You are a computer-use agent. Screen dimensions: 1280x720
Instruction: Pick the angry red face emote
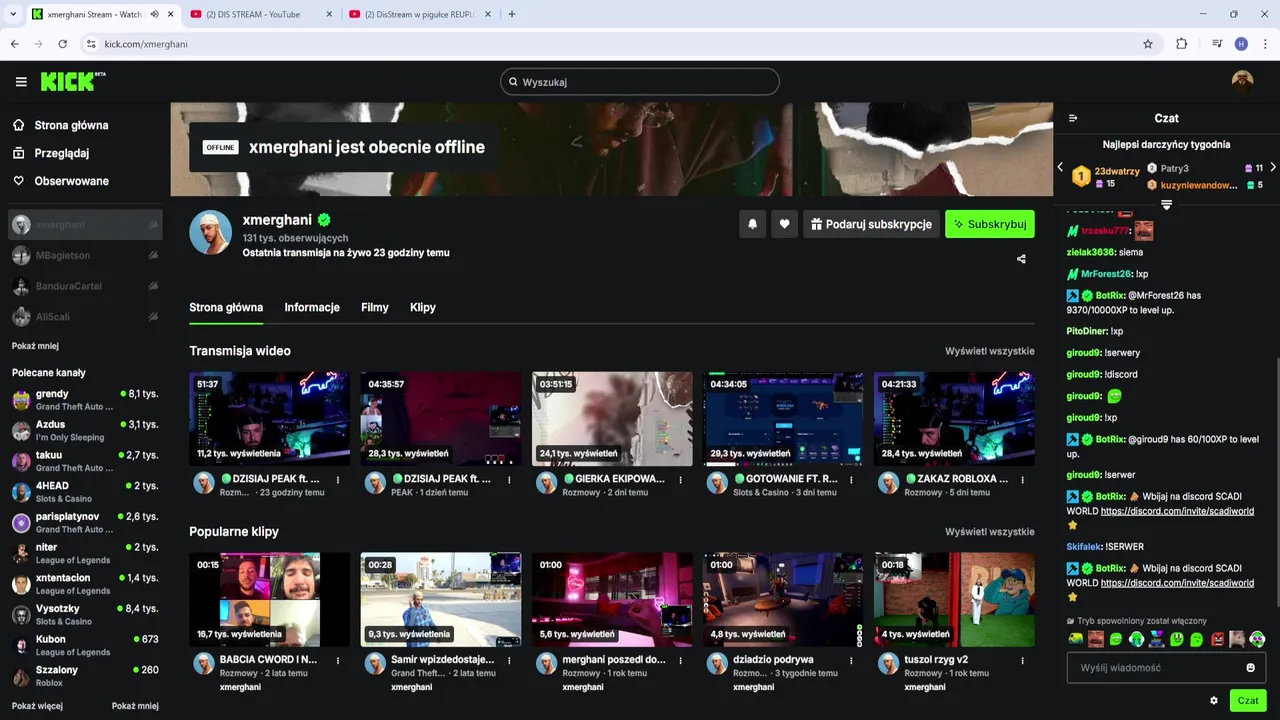click(x=1217, y=639)
